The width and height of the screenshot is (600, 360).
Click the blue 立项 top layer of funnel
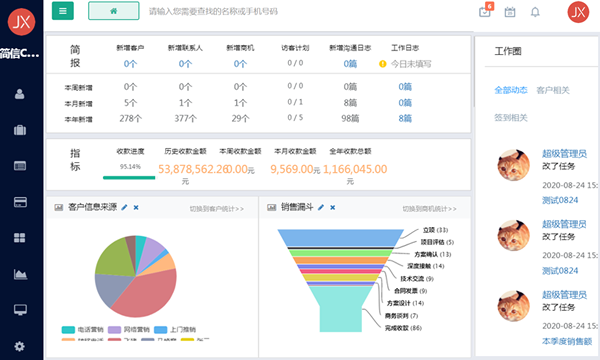coord(341,237)
